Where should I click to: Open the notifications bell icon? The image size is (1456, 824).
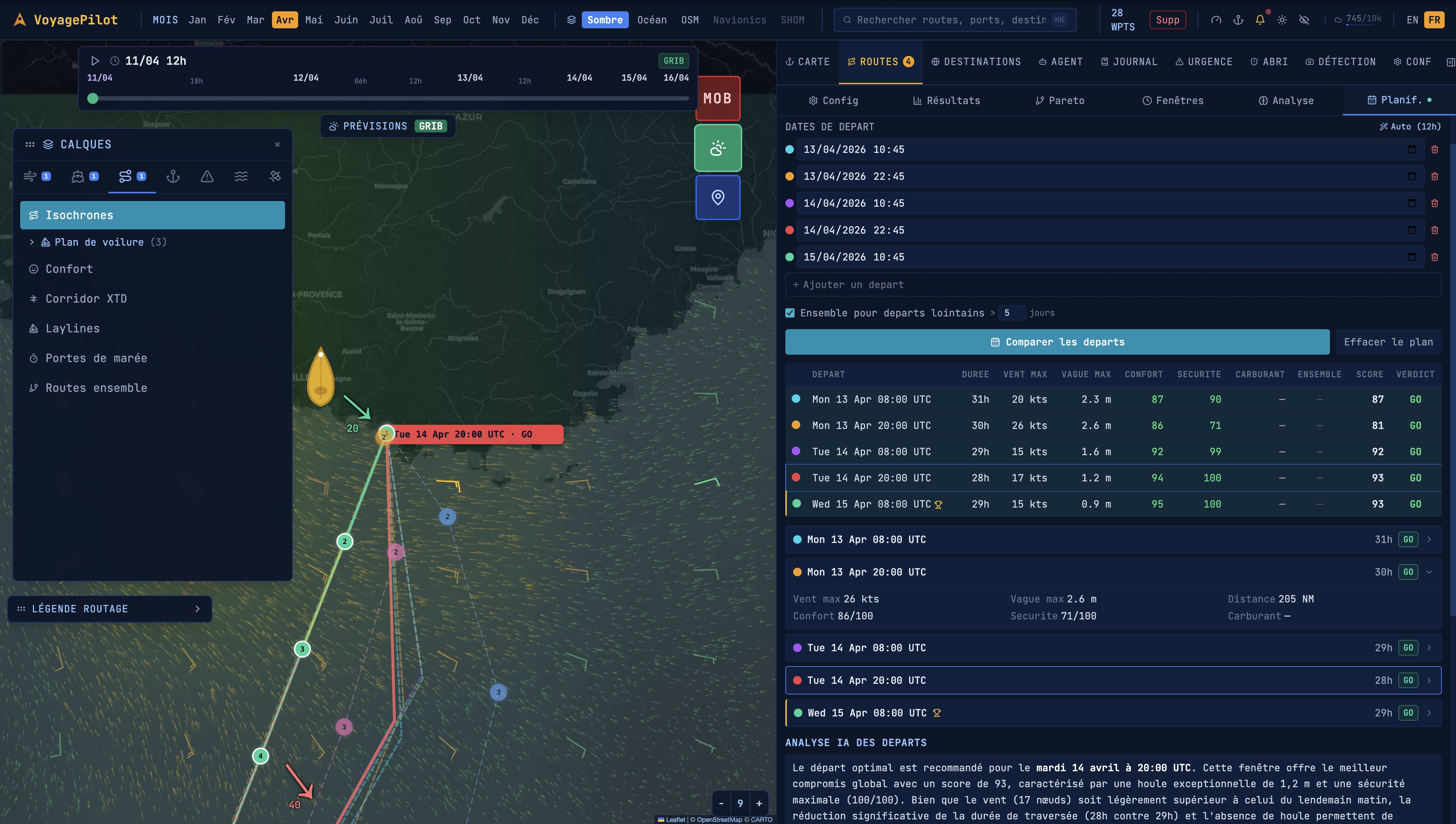click(1260, 20)
